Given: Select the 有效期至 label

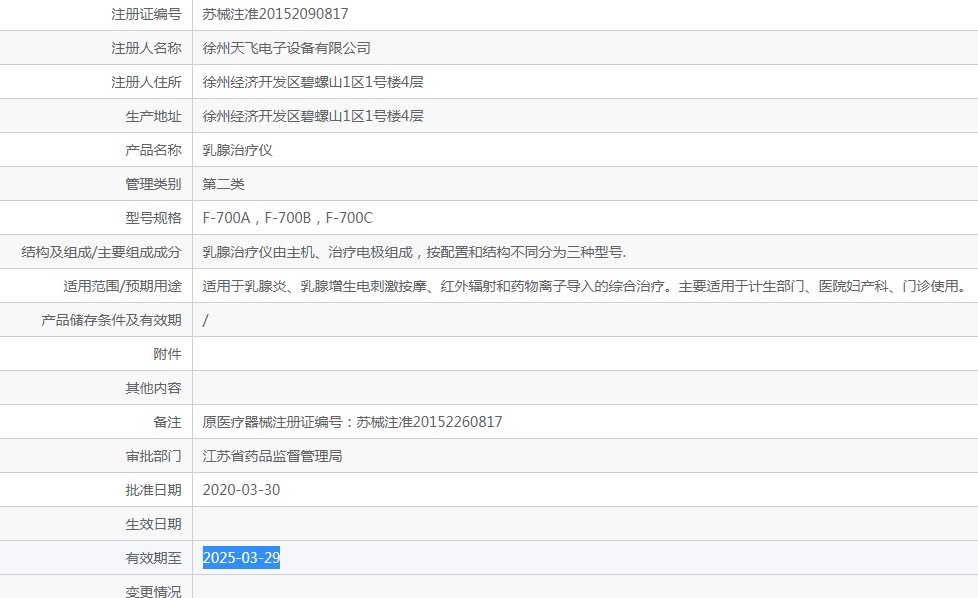Looking at the screenshot, I should pos(153,557).
